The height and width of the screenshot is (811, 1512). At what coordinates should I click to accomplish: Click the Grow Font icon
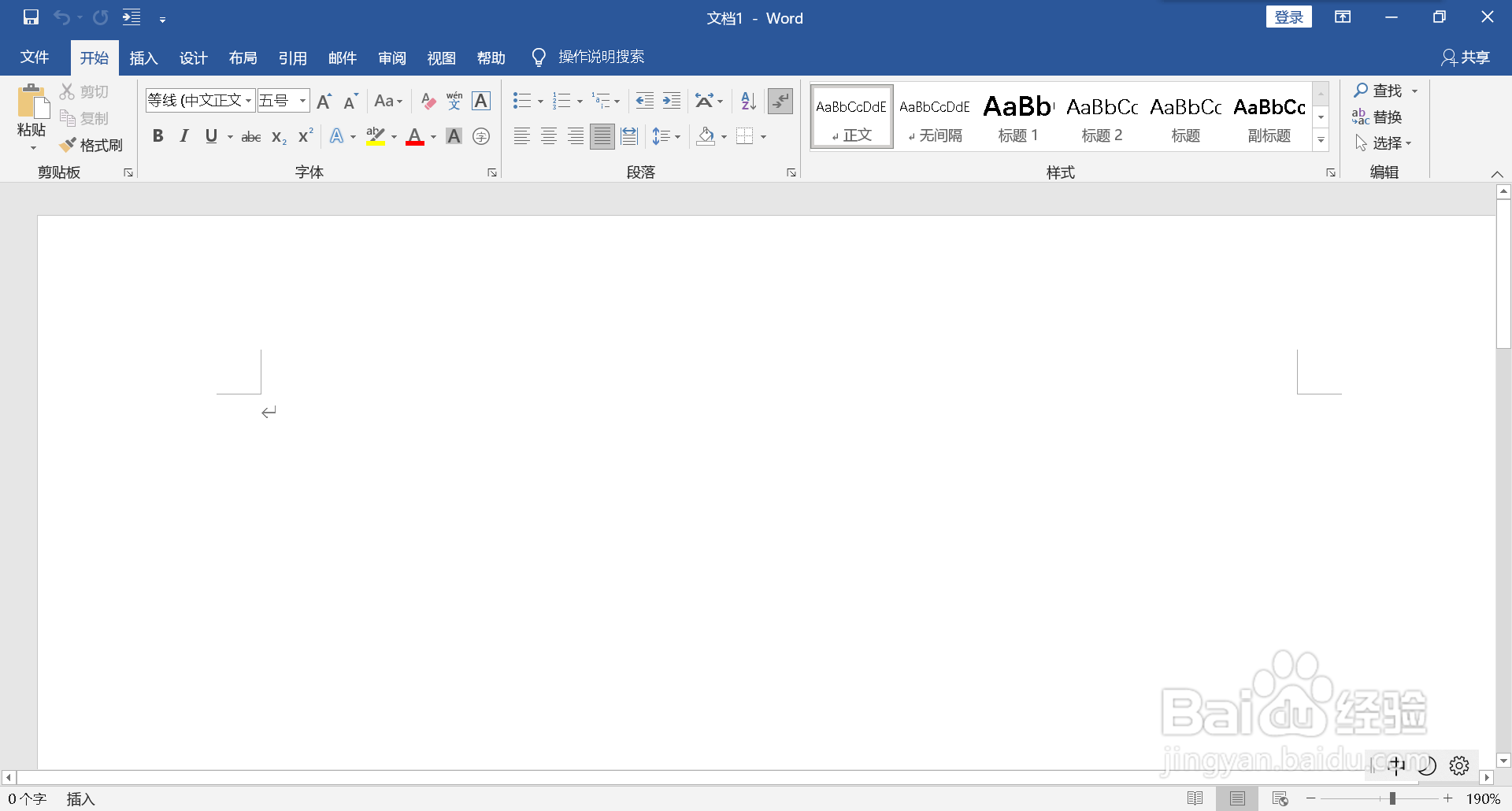[x=324, y=101]
